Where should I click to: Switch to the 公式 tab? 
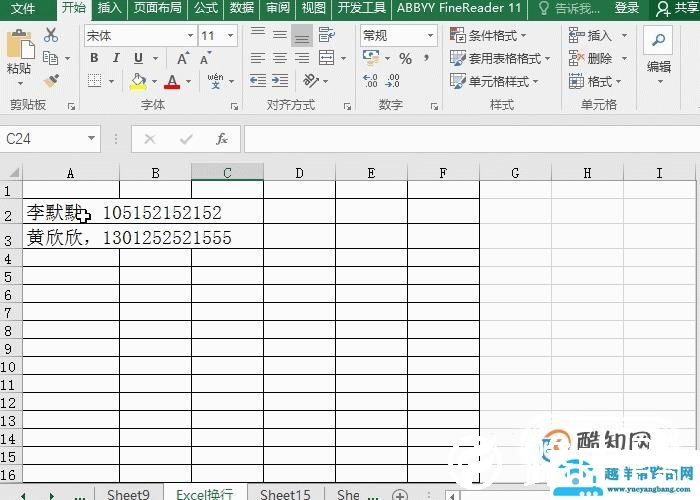coord(206,8)
